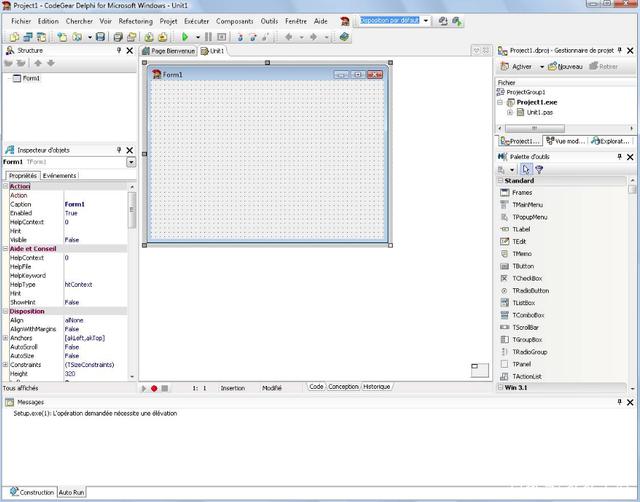Click the Run (green play) toolbar button

point(185,37)
